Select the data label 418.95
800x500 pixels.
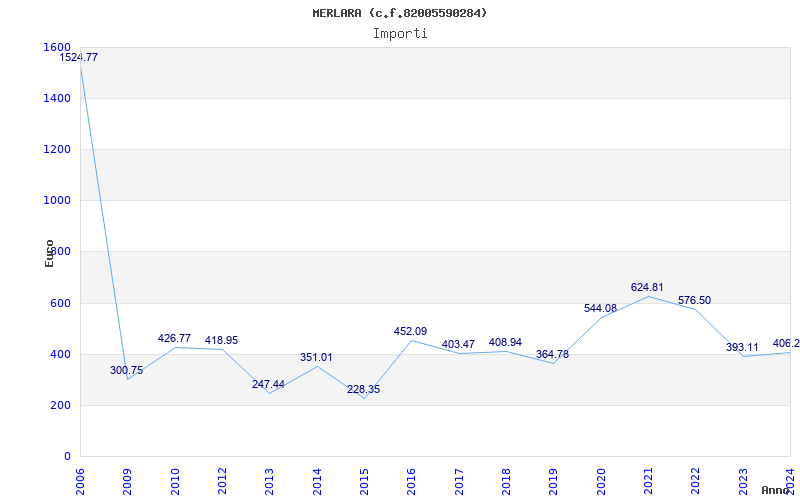[x=221, y=340]
